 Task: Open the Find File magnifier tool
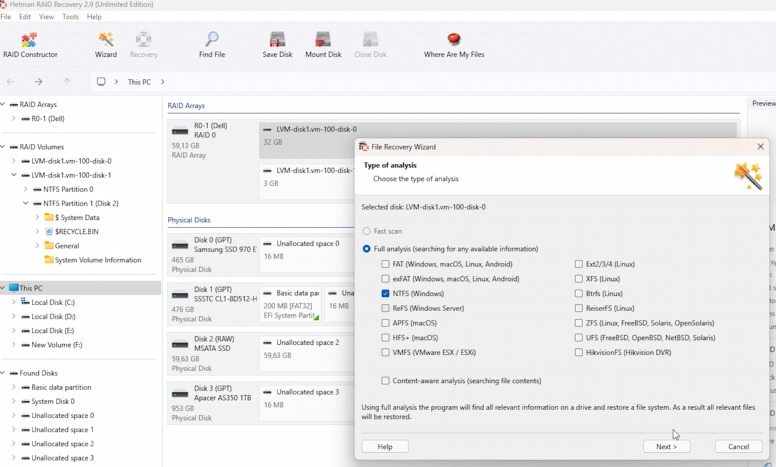coord(212,45)
